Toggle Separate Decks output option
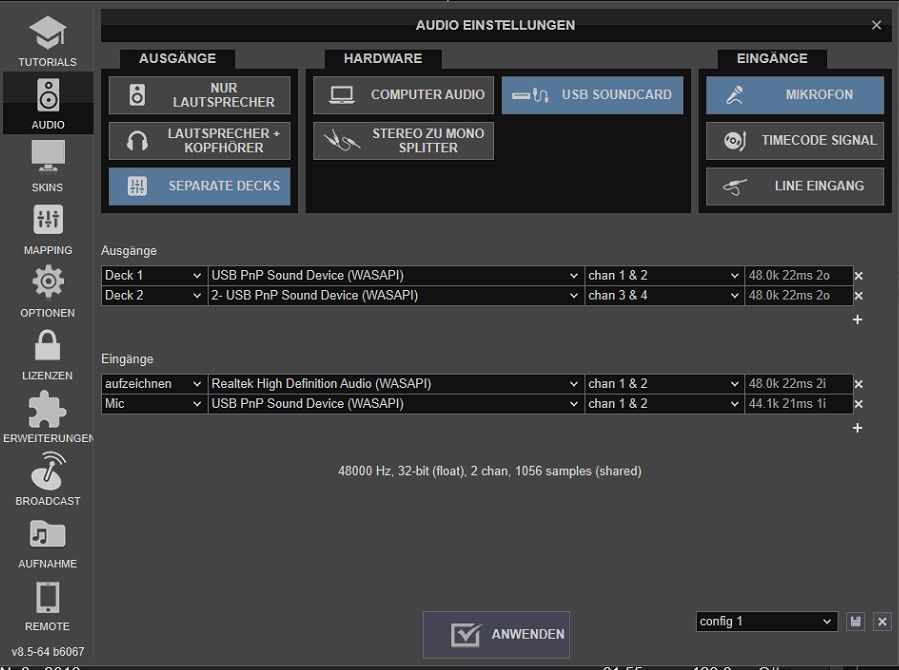This screenshot has height=670, width=899. pos(200,186)
